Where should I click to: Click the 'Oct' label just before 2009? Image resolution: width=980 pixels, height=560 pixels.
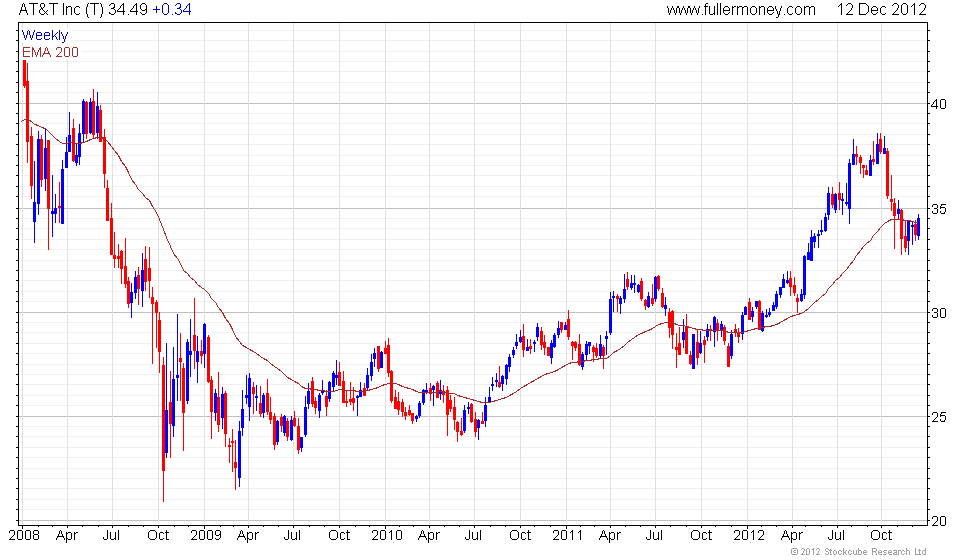(x=158, y=535)
